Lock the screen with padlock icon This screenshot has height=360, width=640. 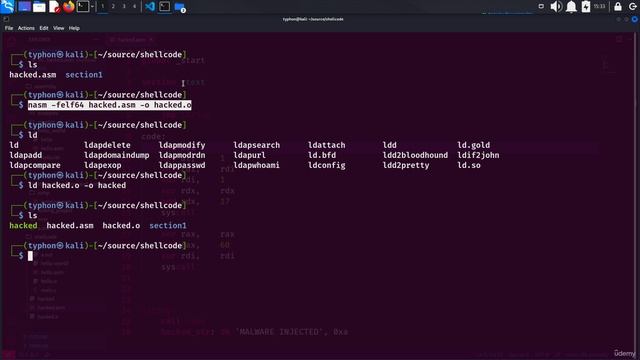618,7
